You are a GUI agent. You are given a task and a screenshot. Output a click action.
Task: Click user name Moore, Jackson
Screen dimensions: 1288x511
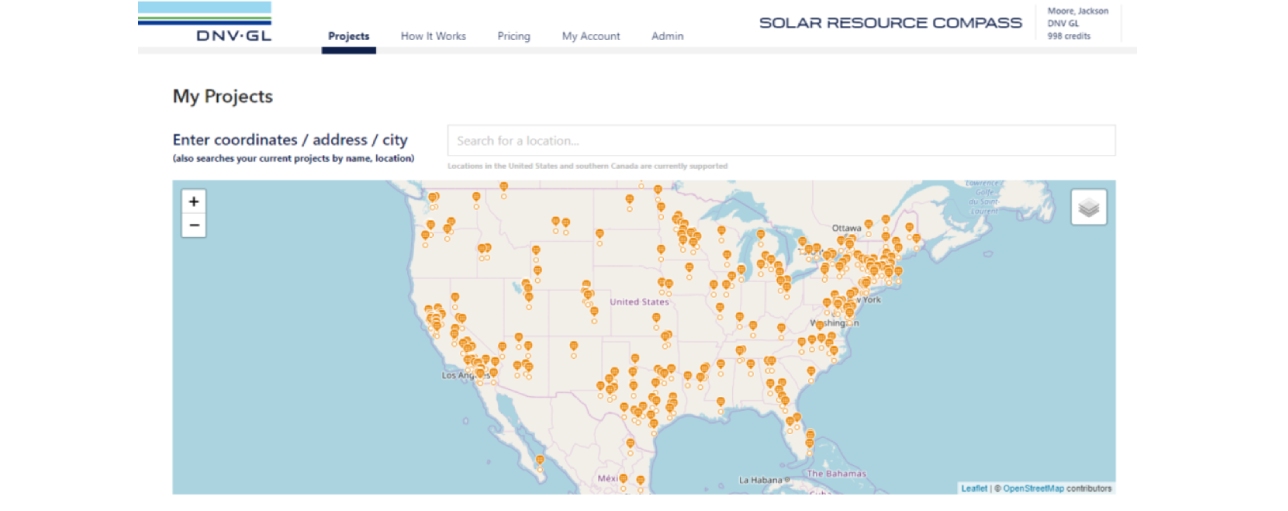[x=1078, y=11]
